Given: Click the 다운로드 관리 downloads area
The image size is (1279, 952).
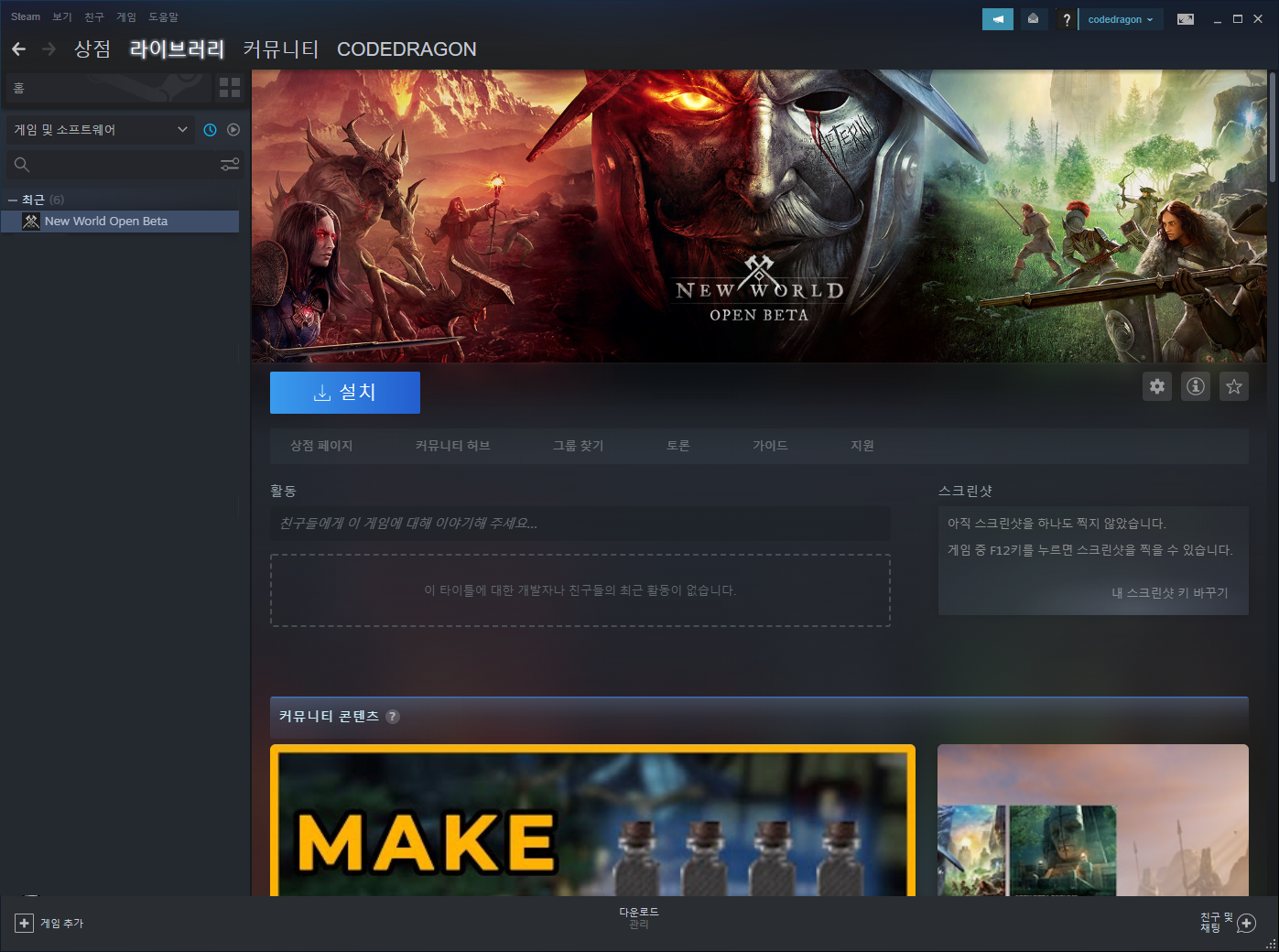Looking at the screenshot, I should 639,918.
